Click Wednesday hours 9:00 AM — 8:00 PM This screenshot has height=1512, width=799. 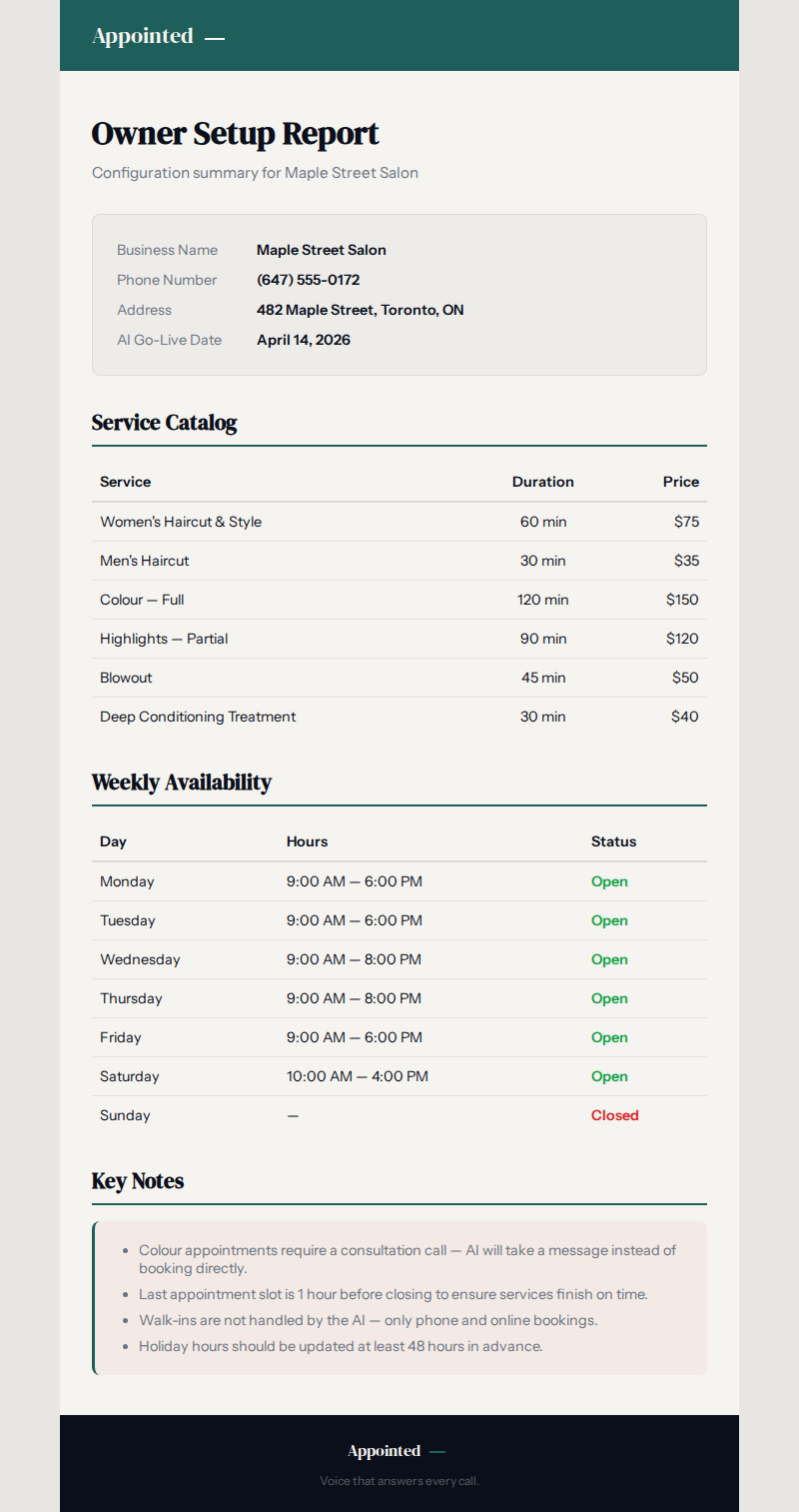355,959
